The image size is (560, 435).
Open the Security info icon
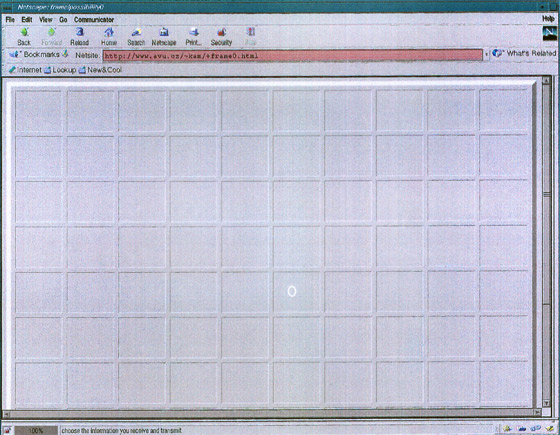pyautogui.click(x=221, y=36)
